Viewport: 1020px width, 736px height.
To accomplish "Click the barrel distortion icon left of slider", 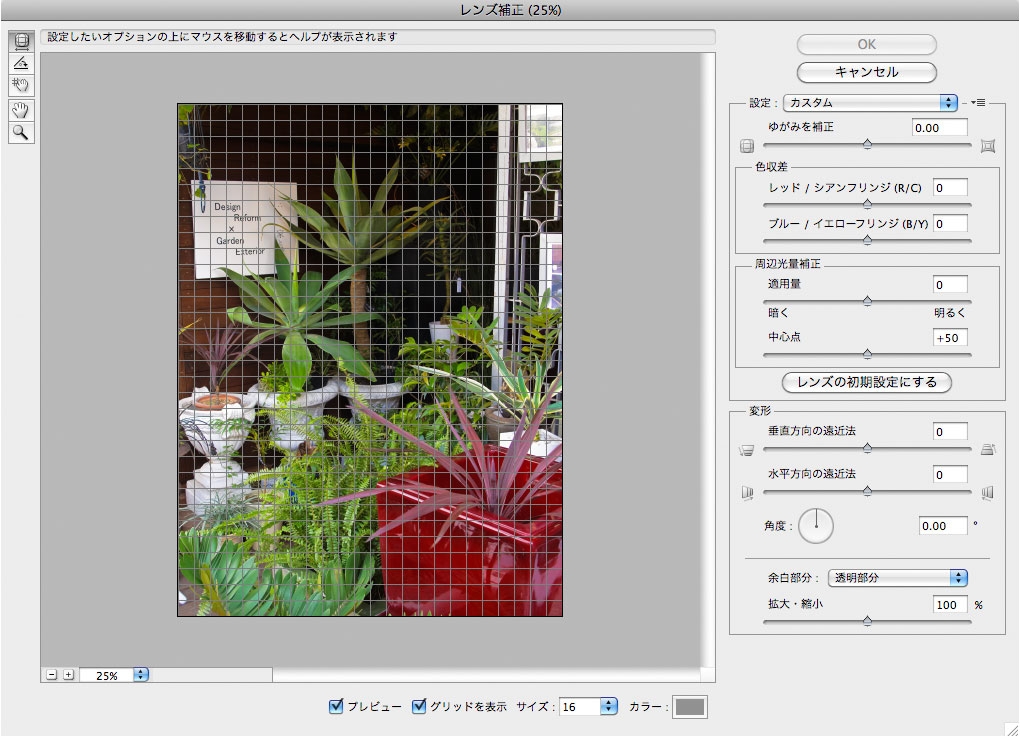I will coord(747,146).
